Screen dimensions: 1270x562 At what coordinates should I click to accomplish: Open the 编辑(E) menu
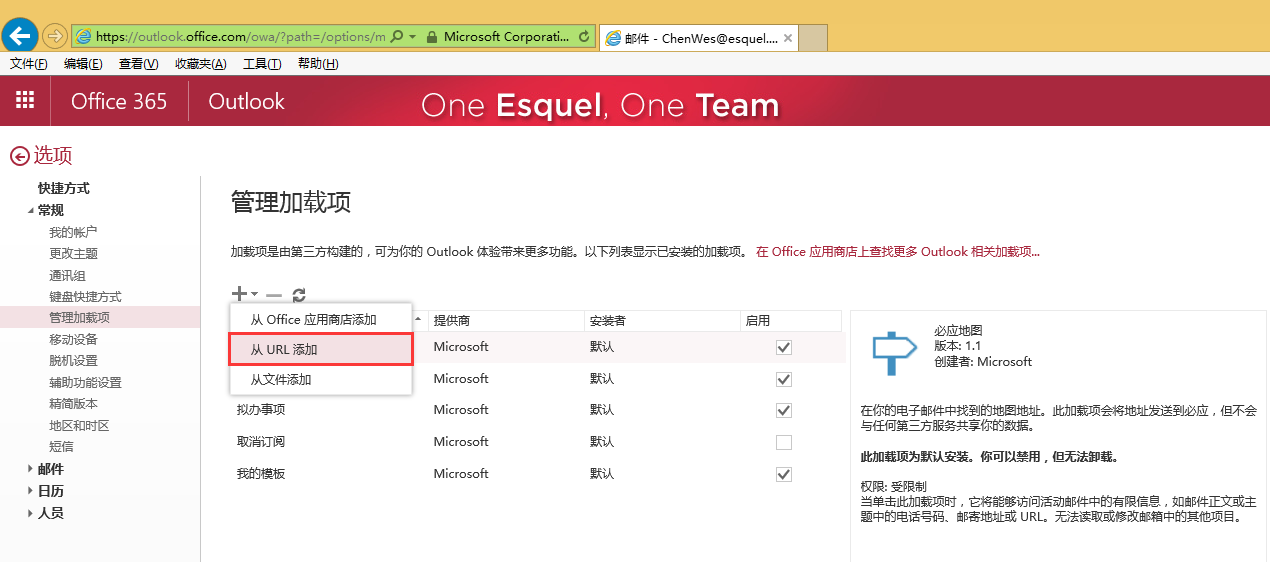pos(83,64)
